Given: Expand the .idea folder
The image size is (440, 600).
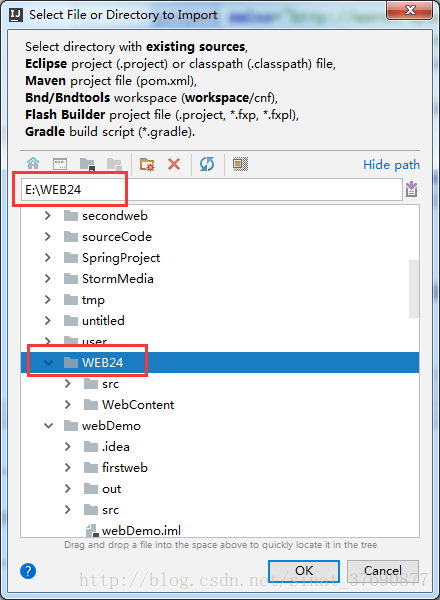Looking at the screenshot, I should coord(68,447).
